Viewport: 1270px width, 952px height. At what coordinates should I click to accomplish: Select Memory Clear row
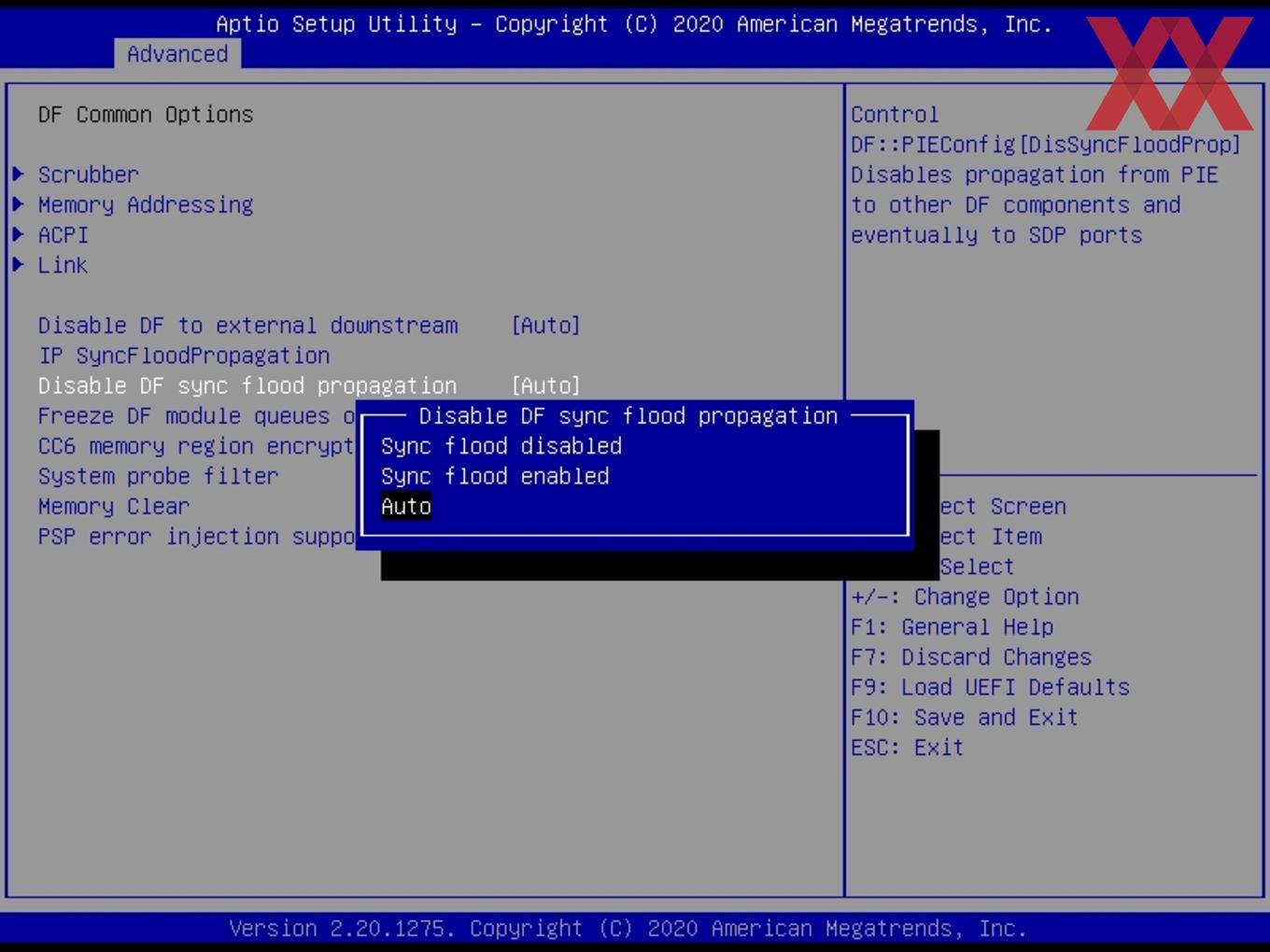click(114, 507)
